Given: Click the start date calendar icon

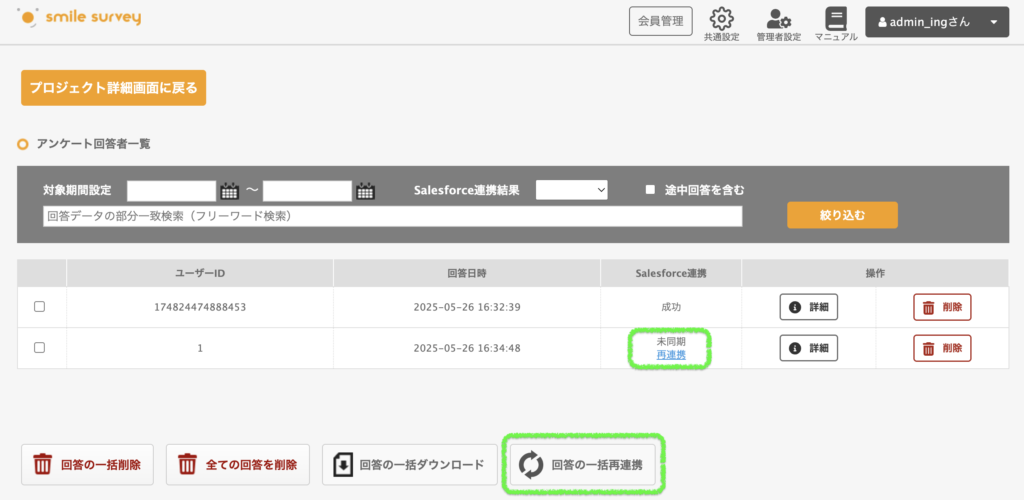Looking at the screenshot, I should [229, 190].
